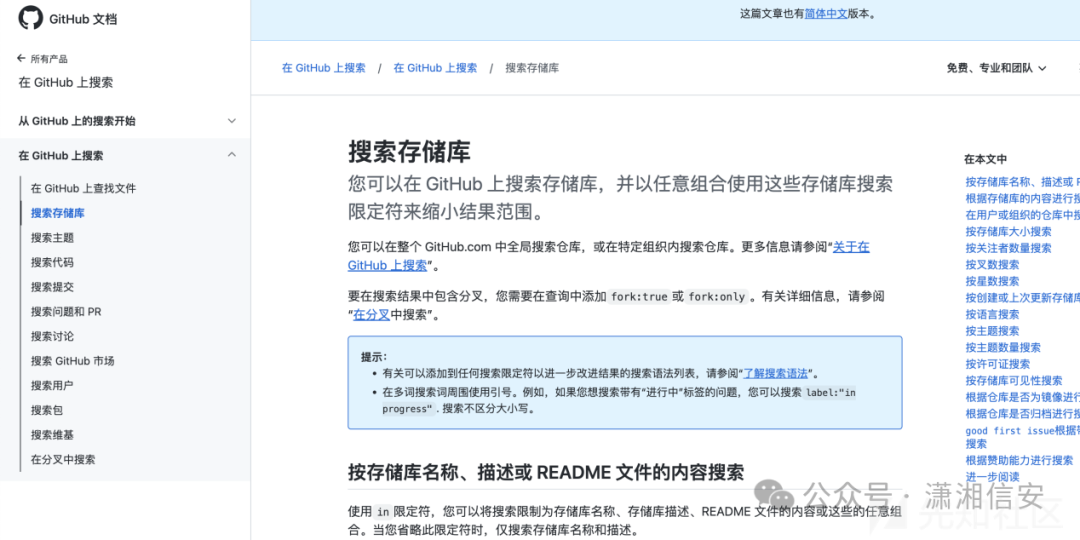1080x540 pixels.
Task: Click the GitHub Octocat logo icon
Action: click(30, 18)
